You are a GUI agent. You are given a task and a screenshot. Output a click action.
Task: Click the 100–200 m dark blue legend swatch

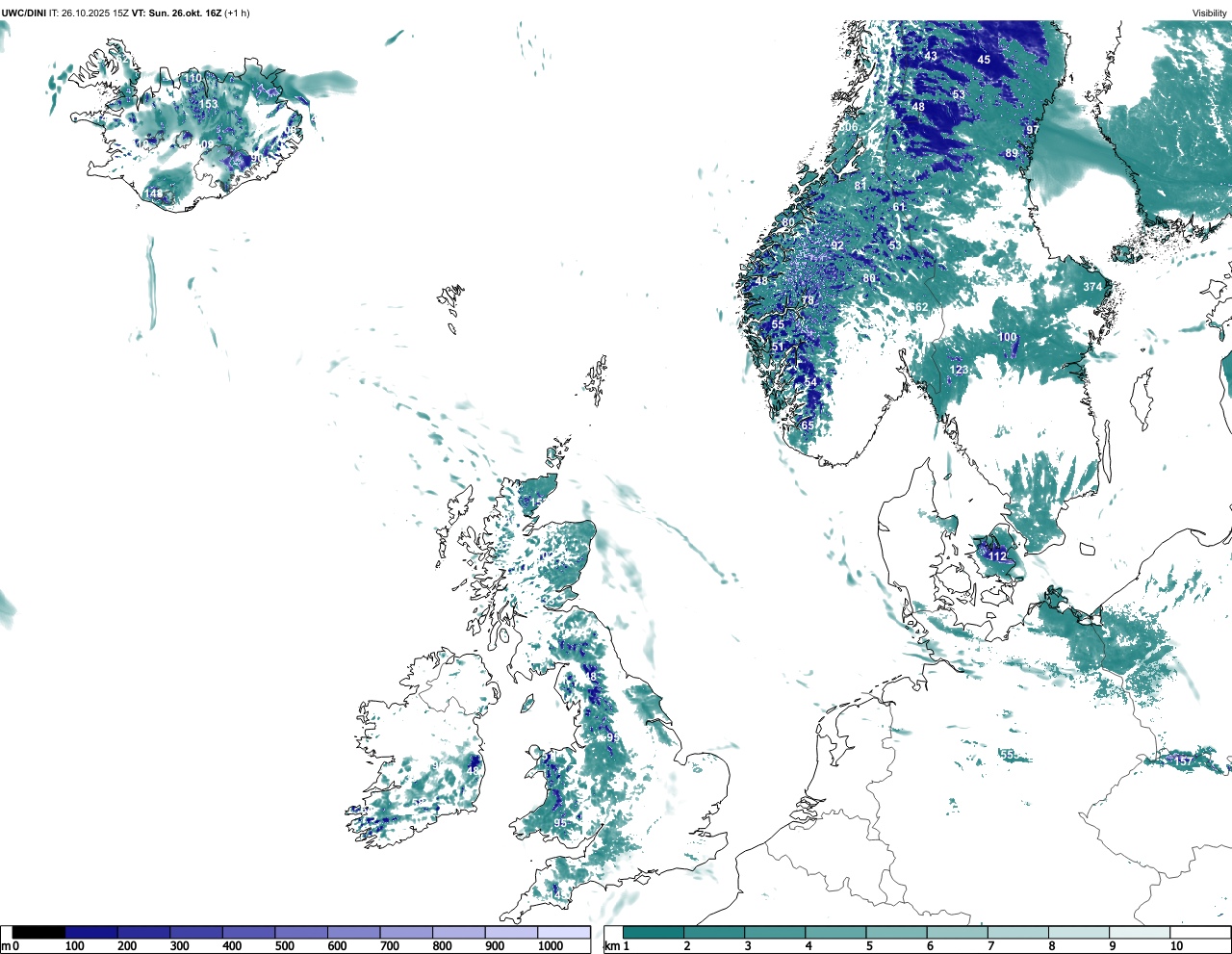pos(91,933)
